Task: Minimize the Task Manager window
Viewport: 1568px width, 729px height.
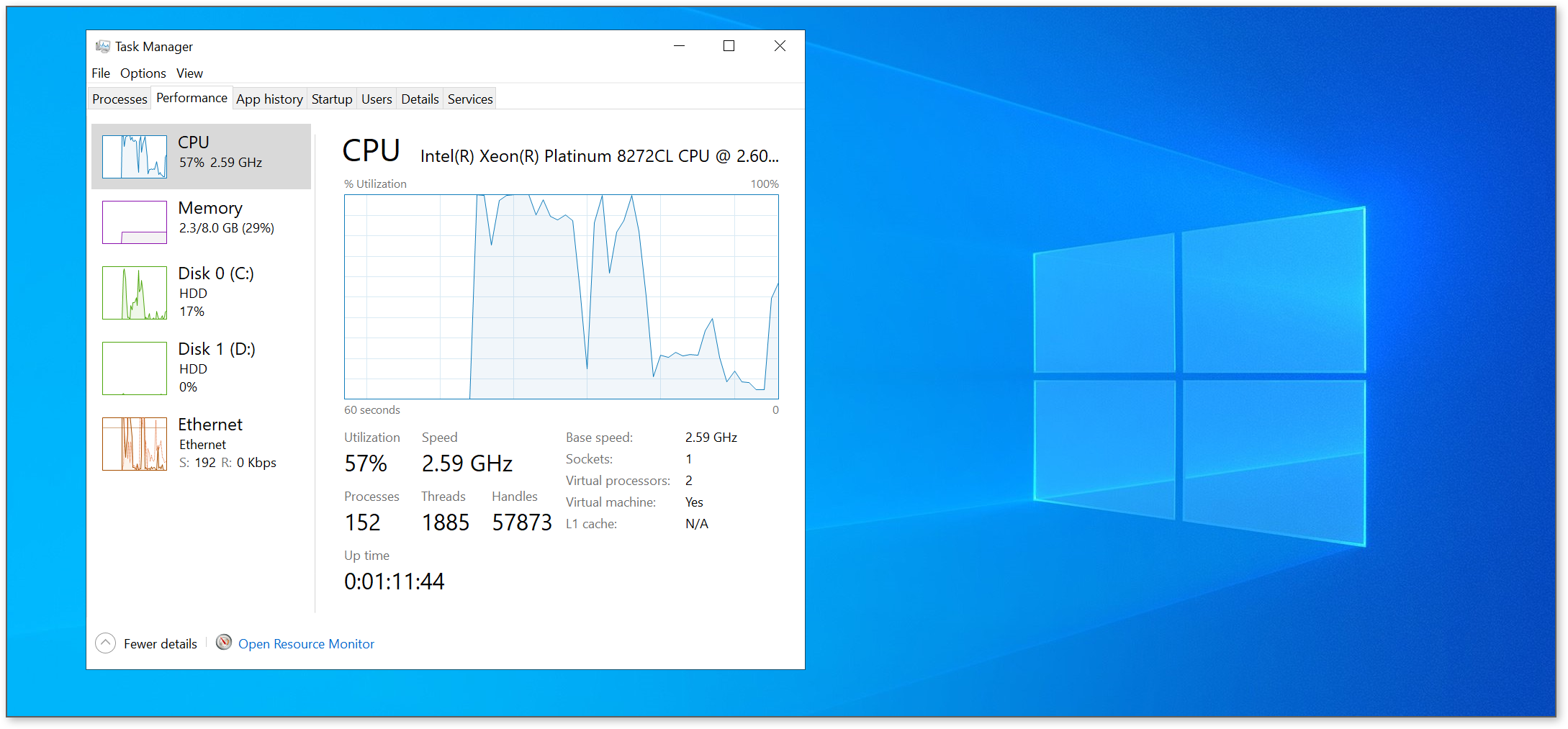Action: click(x=679, y=46)
